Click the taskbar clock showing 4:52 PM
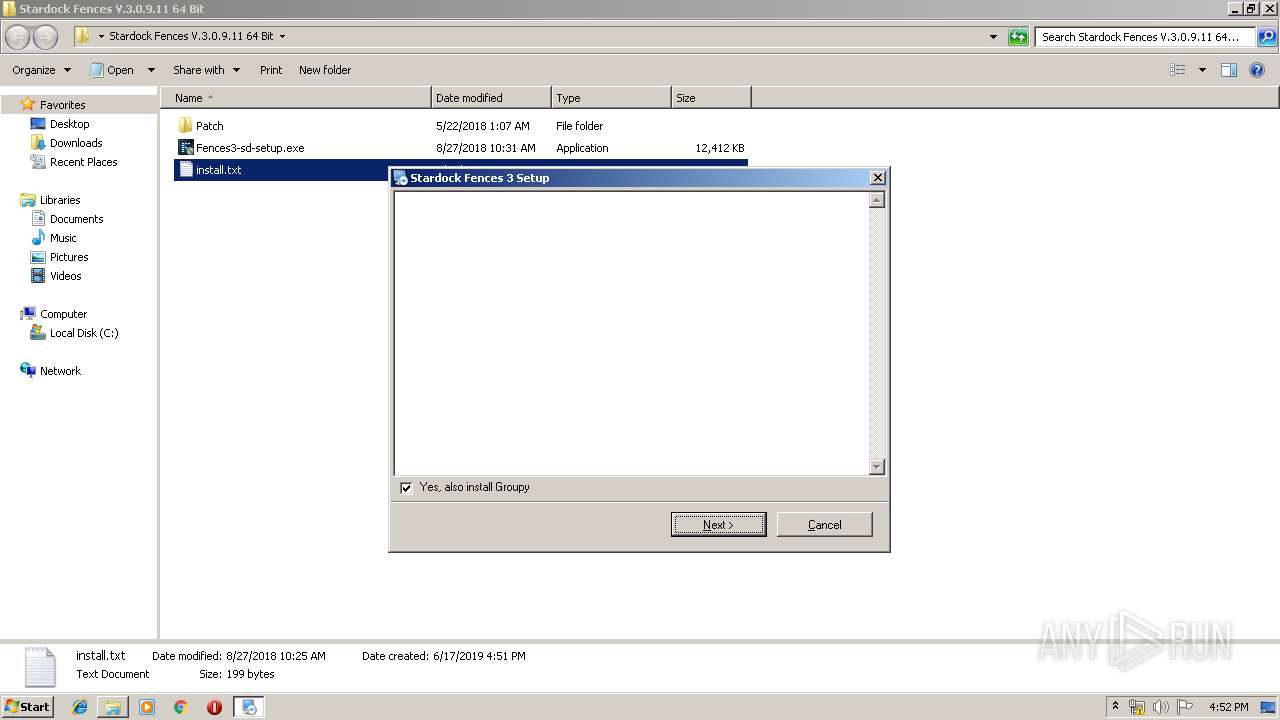The width and height of the screenshot is (1280, 720). (1228, 707)
